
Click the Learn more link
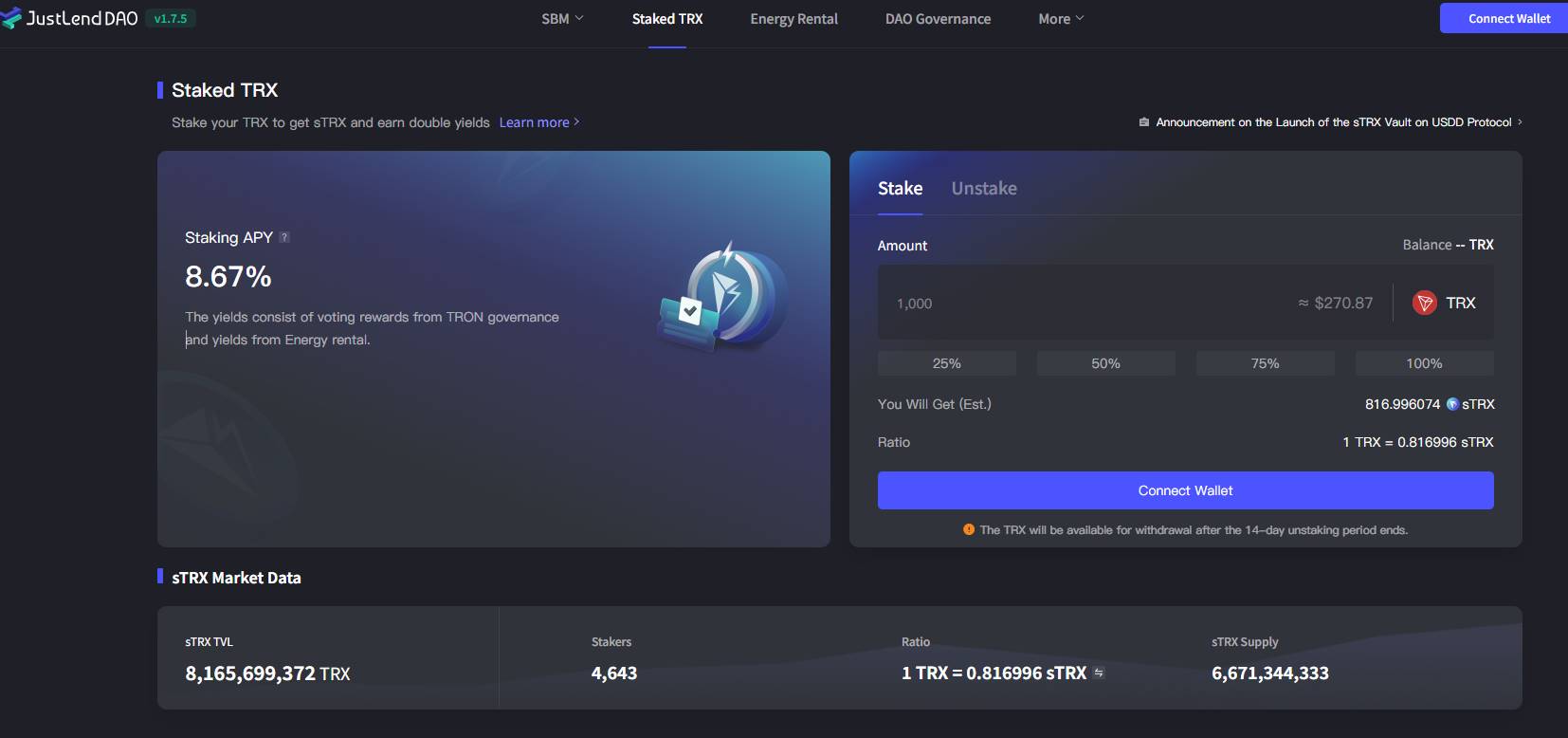click(x=538, y=122)
